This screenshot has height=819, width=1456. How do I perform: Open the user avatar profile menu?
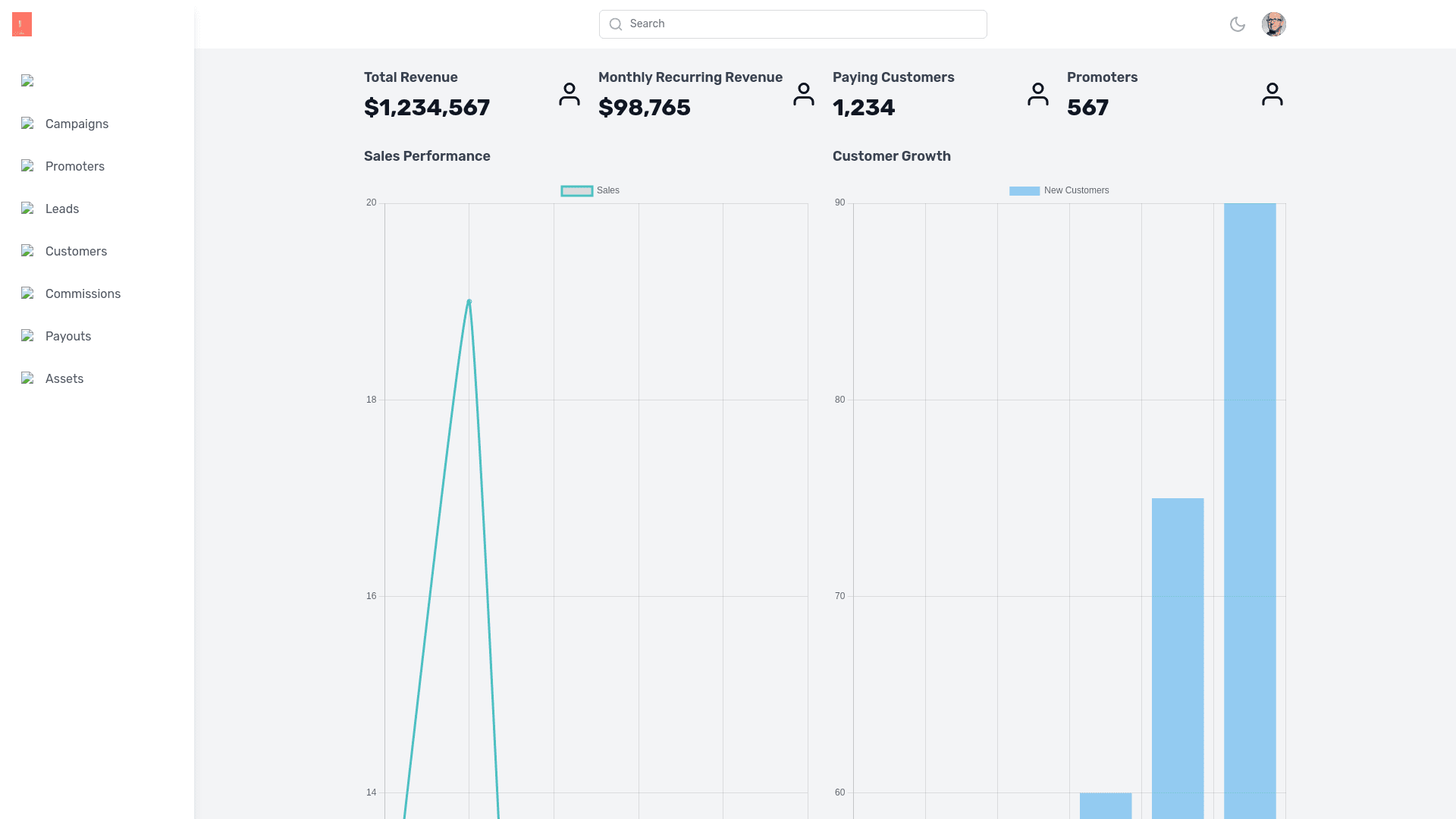(1274, 24)
